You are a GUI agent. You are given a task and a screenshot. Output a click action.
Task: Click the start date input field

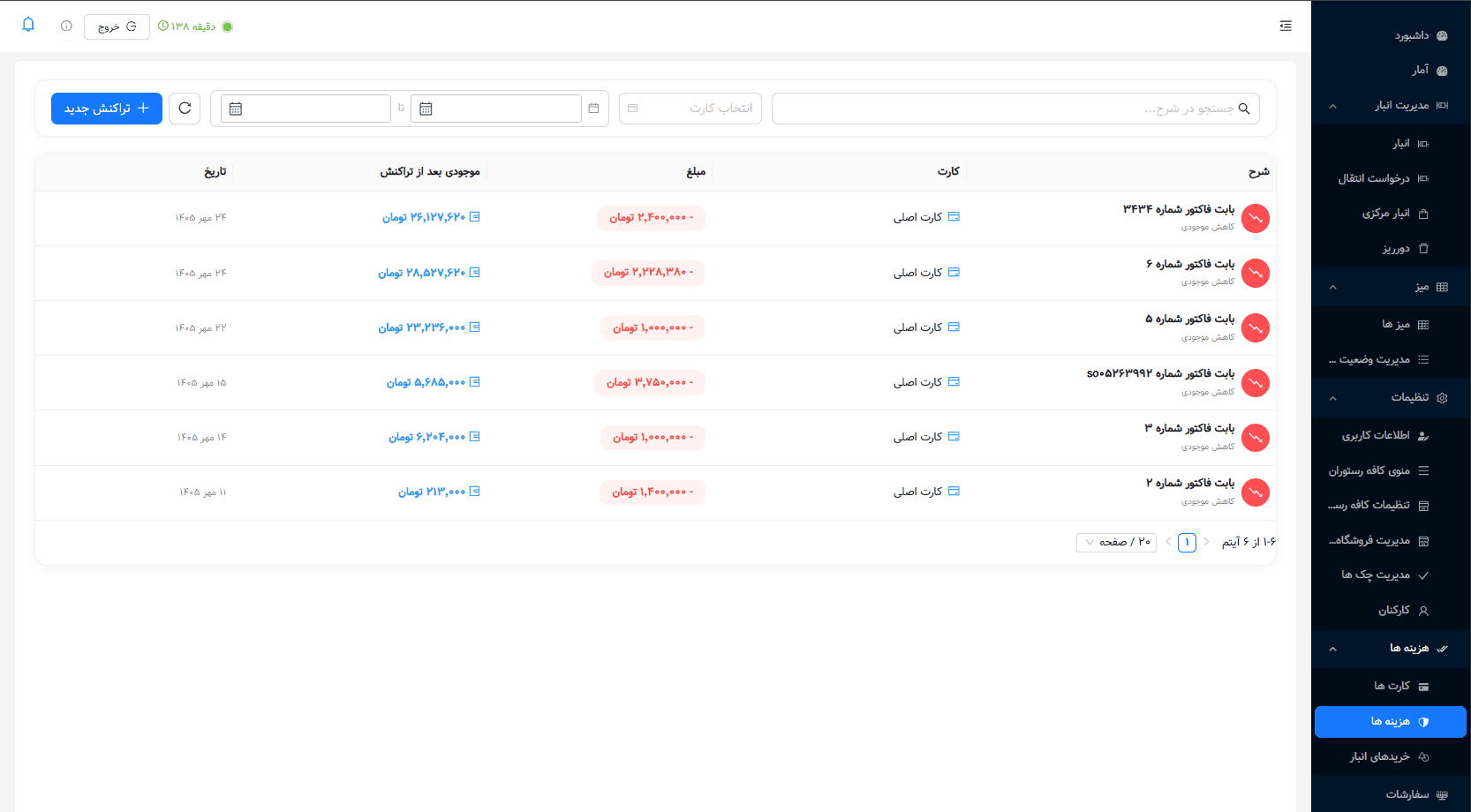495,109
